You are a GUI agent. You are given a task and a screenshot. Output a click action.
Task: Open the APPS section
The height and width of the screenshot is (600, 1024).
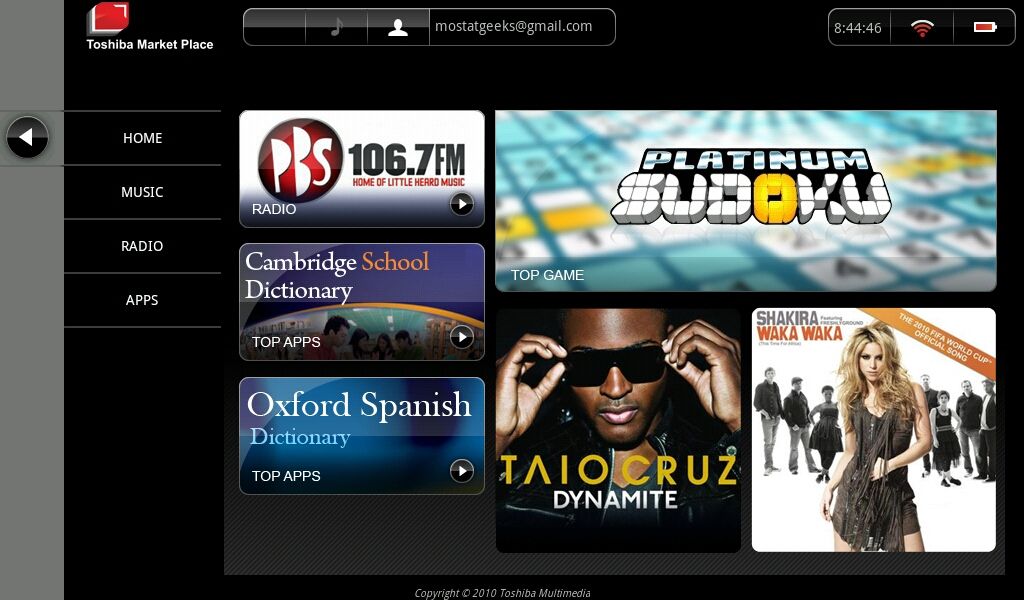pyautogui.click(x=142, y=300)
